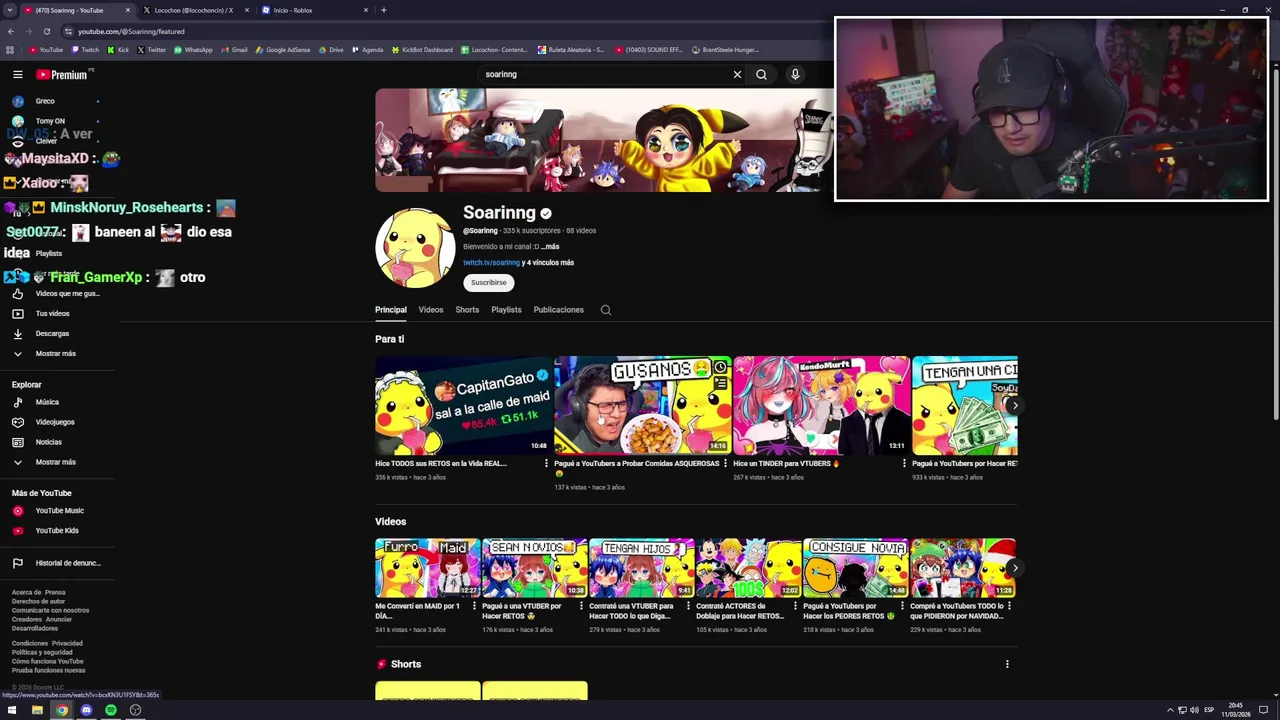1280x720 pixels.
Task: Open the Kick bookmark
Action: (118, 50)
